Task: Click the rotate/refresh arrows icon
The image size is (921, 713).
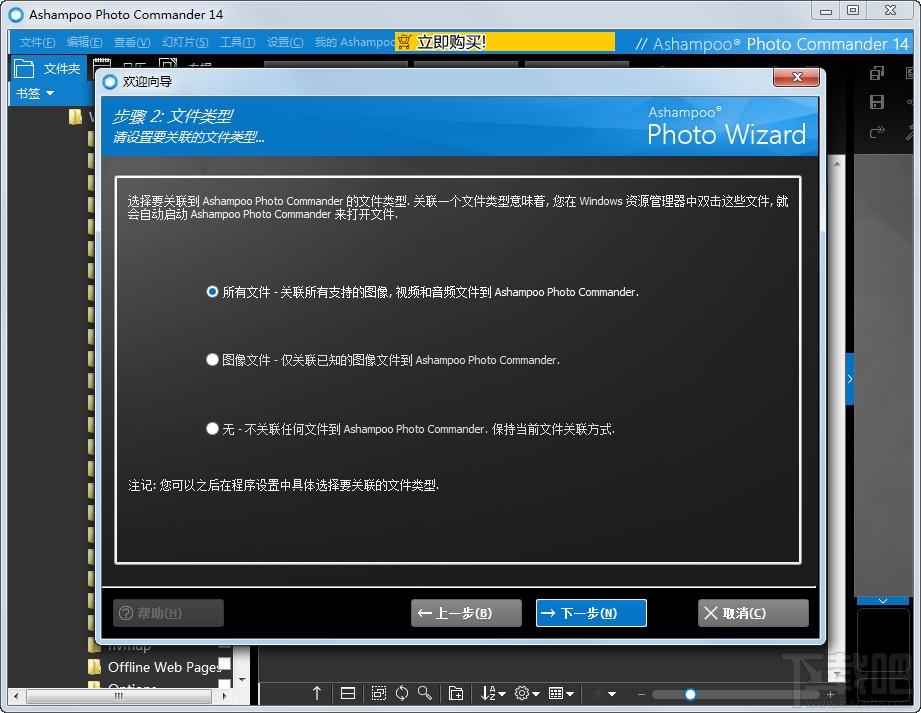Action: pos(402,694)
